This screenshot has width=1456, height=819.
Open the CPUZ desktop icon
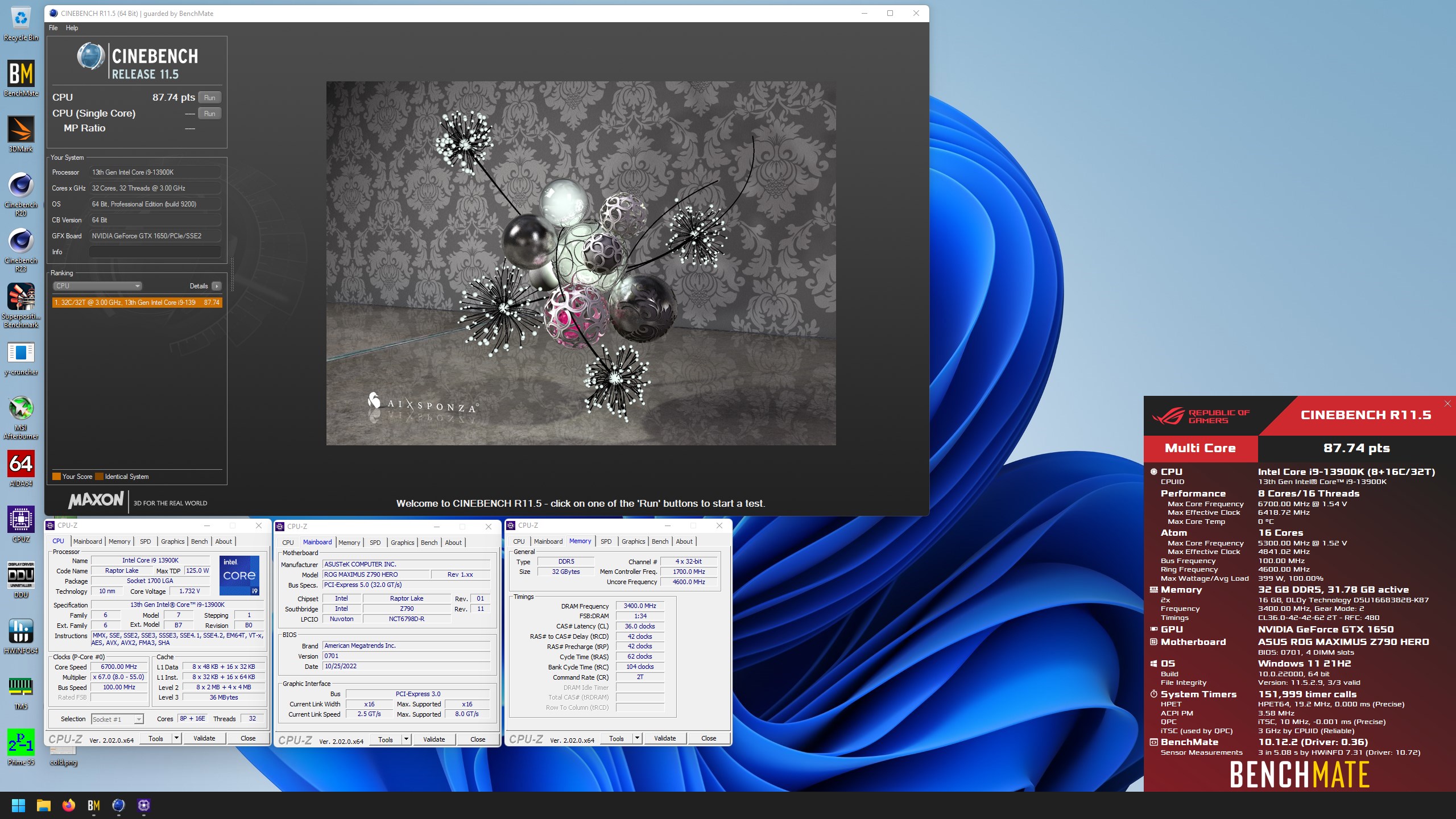(x=21, y=524)
